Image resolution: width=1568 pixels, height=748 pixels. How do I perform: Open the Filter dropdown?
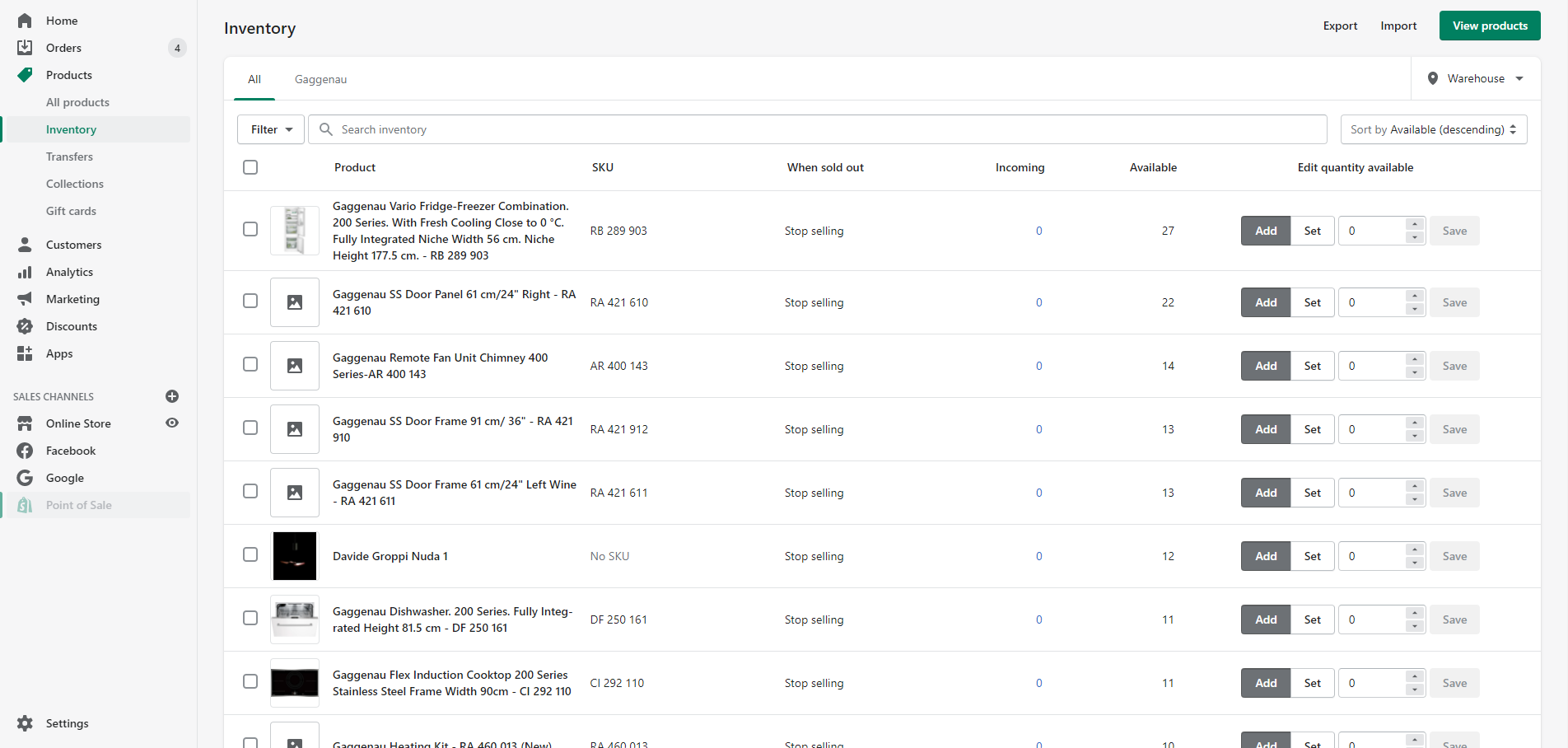point(271,129)
